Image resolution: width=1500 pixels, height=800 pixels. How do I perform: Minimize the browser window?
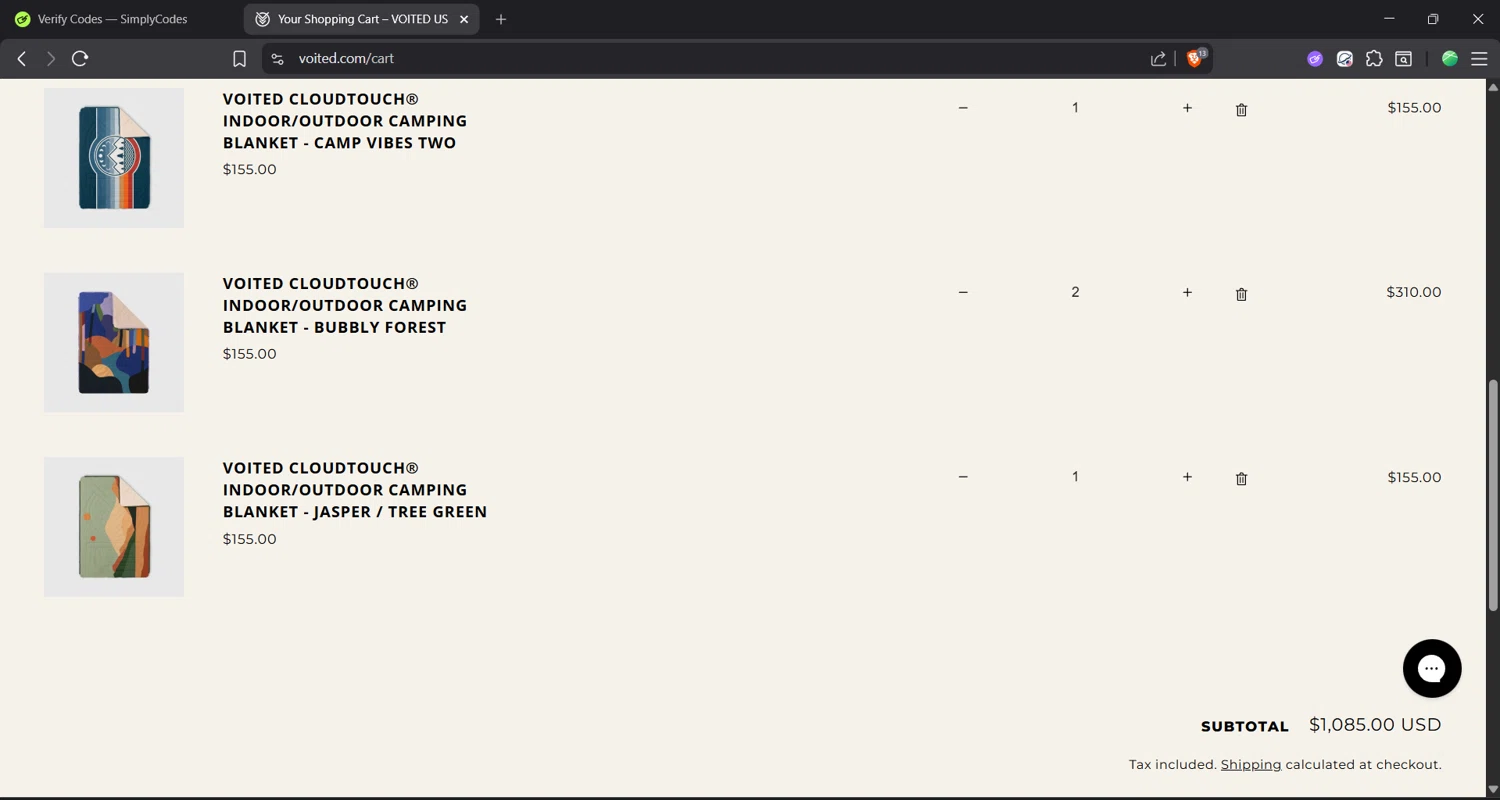coord(1389,19)
